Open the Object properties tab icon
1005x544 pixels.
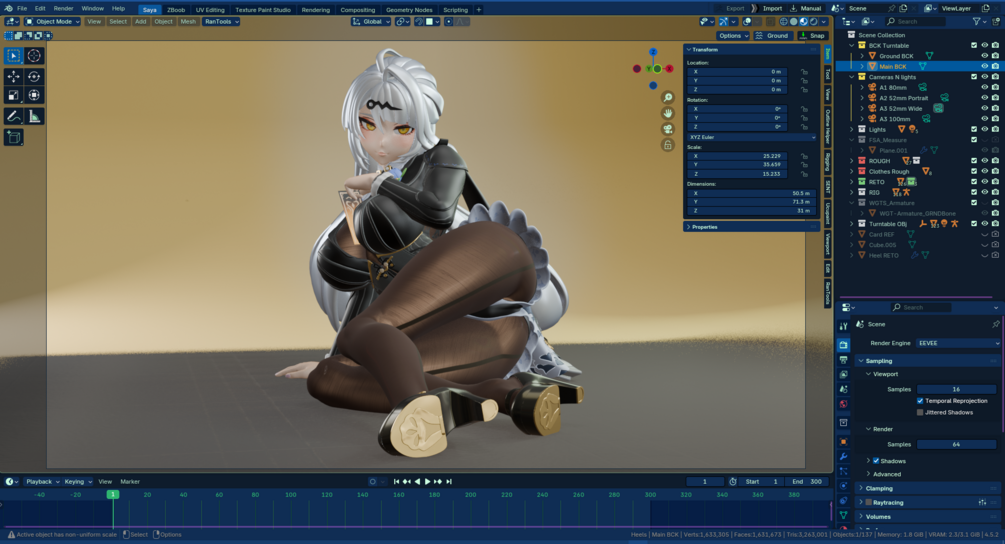click(x=843, y=441)
